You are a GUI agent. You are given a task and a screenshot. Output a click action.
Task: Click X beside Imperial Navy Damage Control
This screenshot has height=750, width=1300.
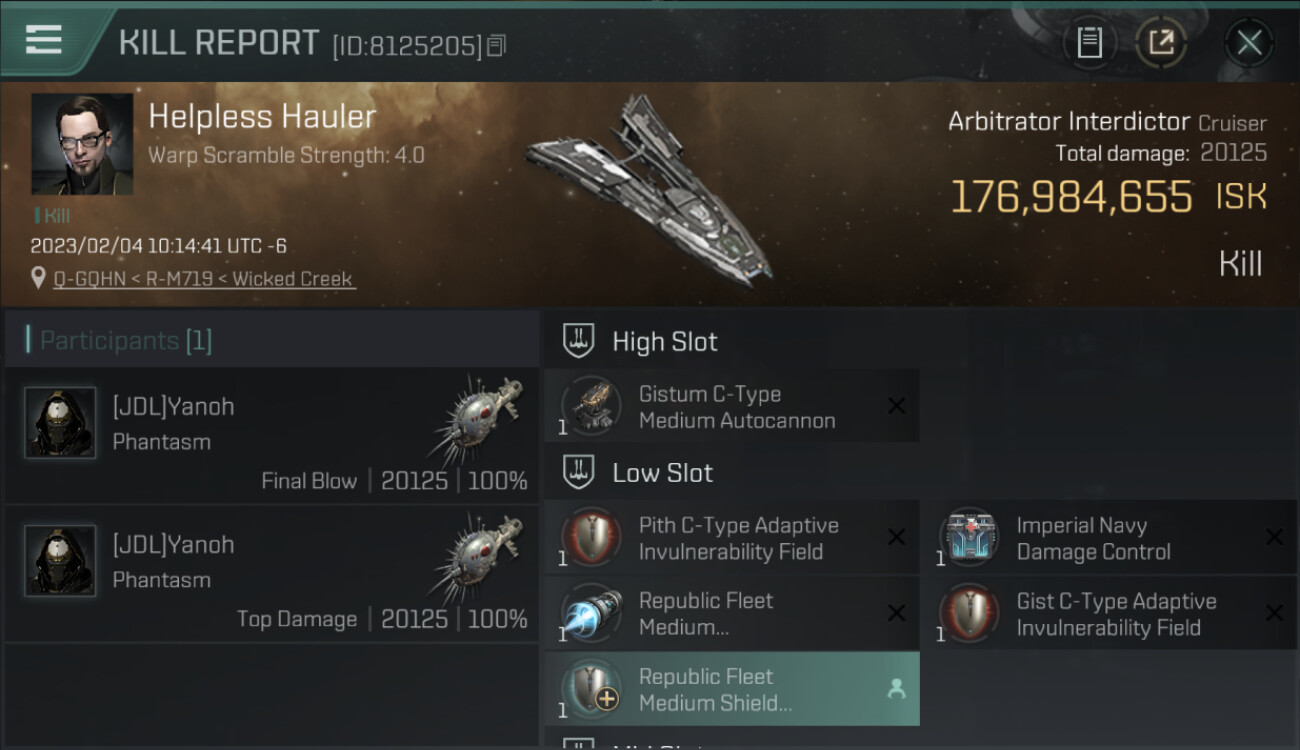[1274, 537]
